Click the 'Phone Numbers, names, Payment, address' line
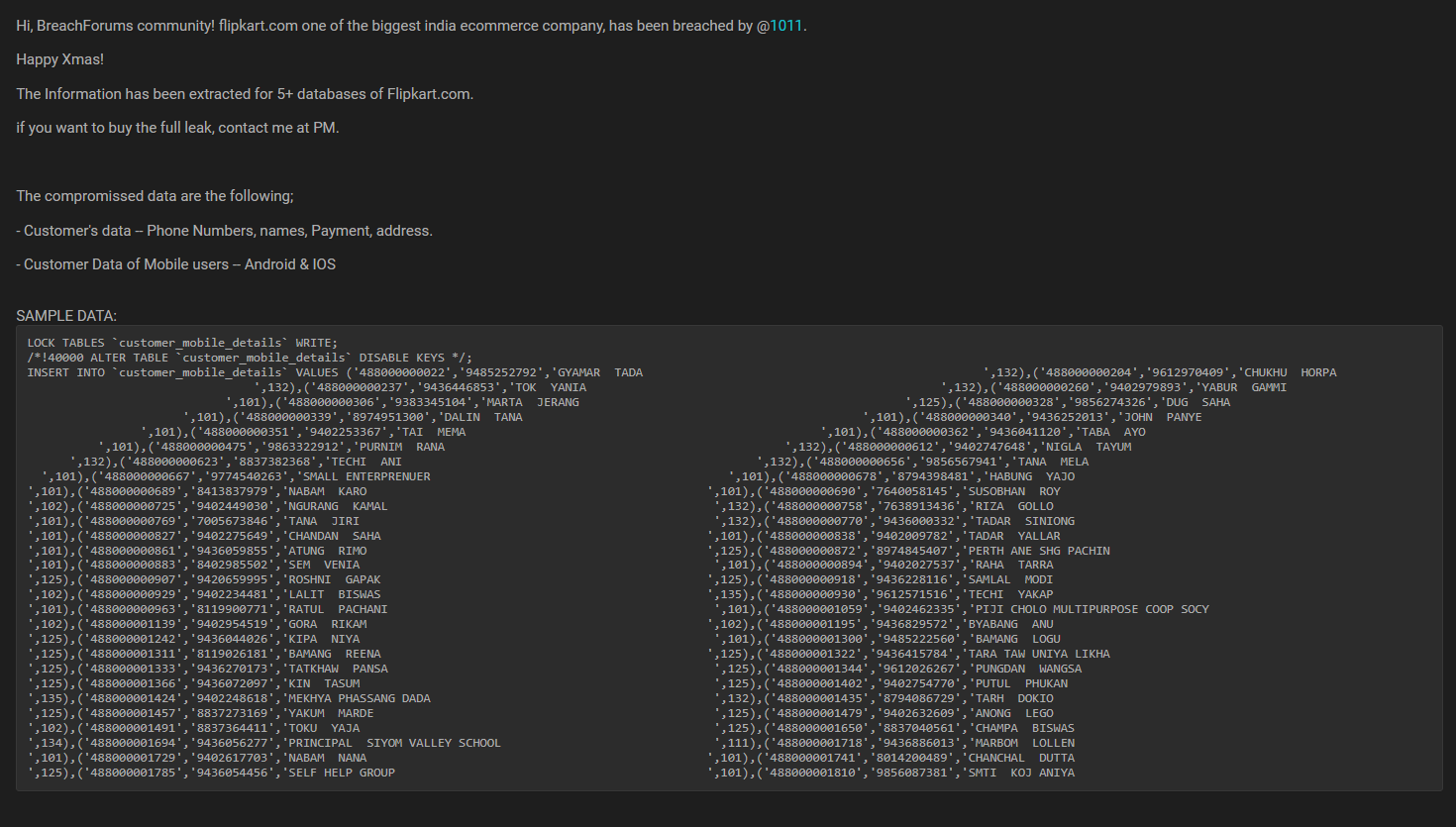This screenshot has height=827, width=1456. point(289,231)
